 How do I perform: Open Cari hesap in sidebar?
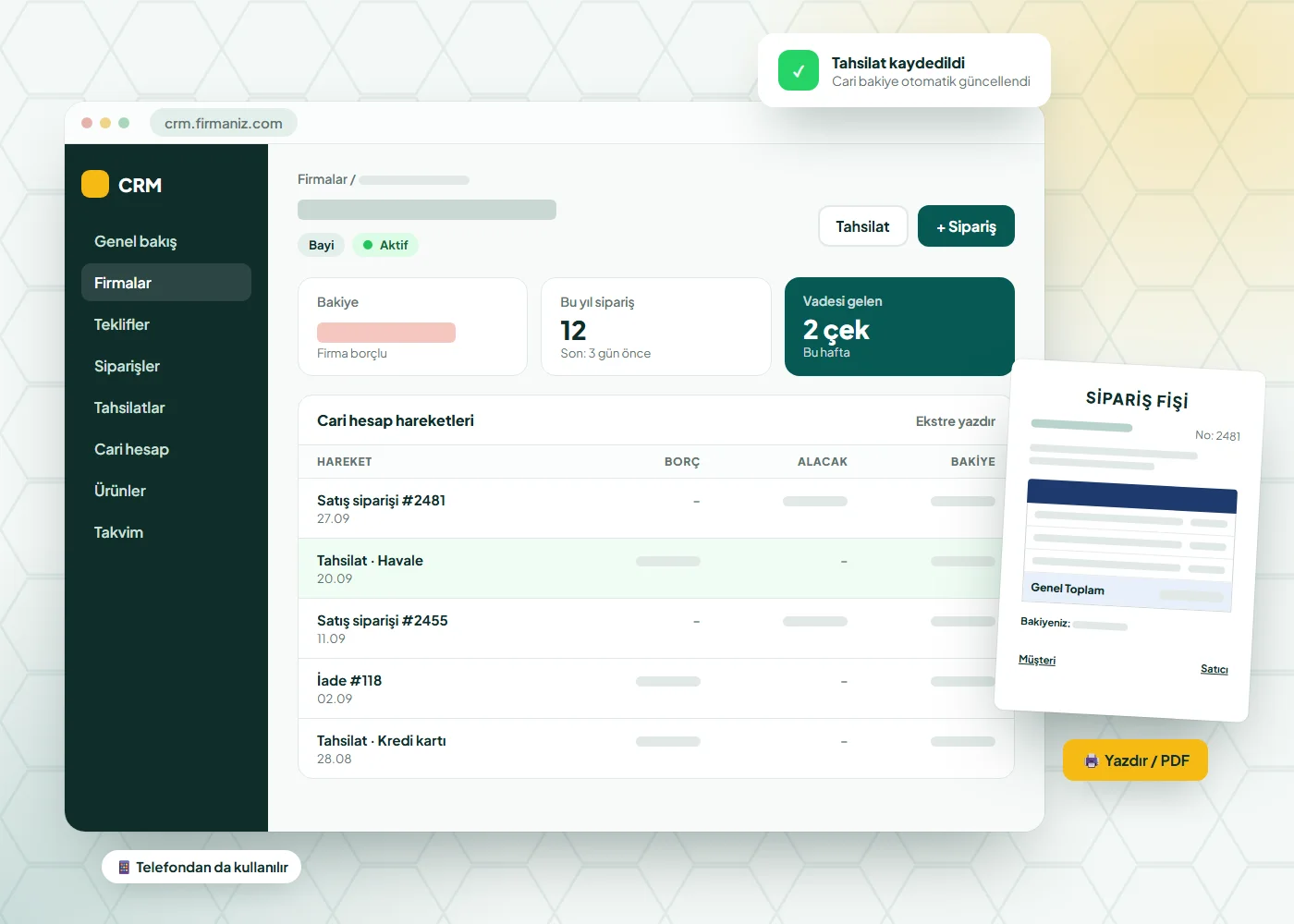pyautogui.click(x=166, y=449)
